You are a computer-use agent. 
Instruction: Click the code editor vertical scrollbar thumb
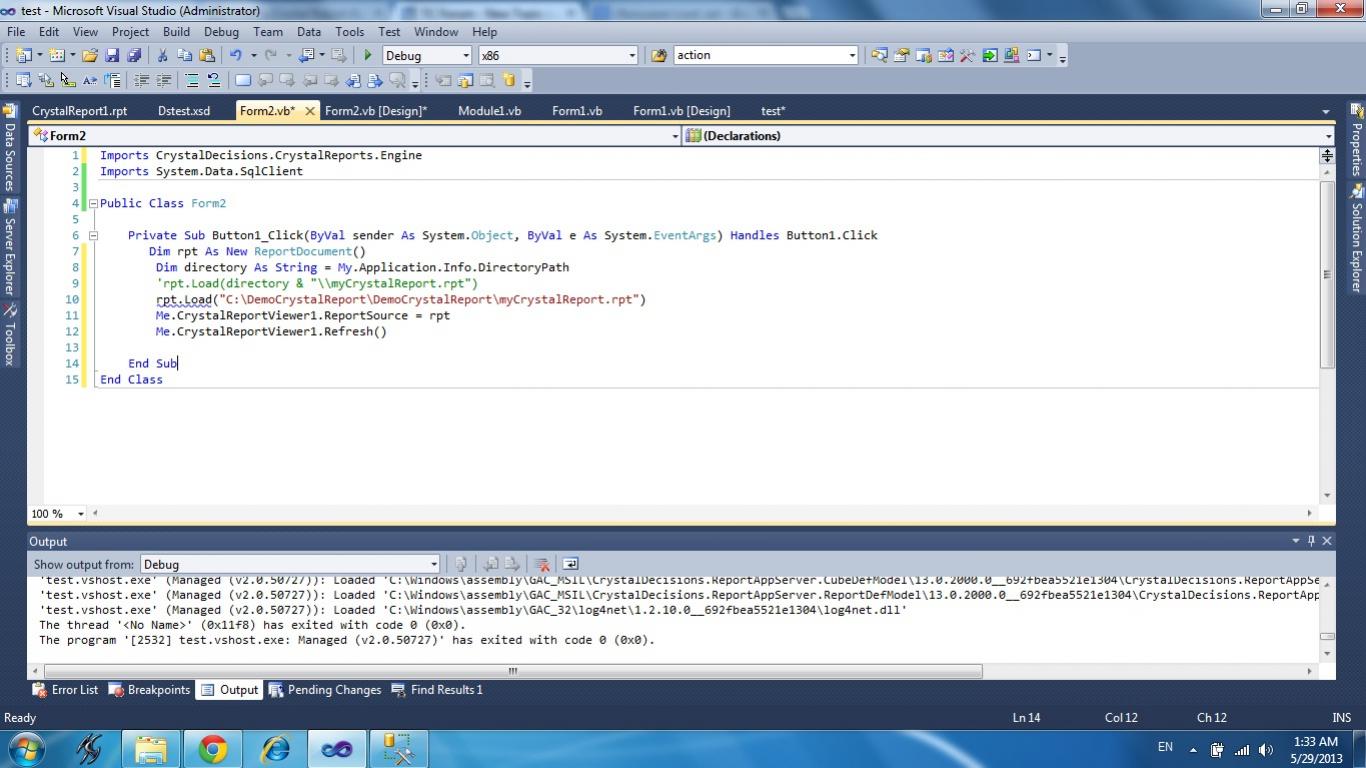click(x=1327, y=275)
